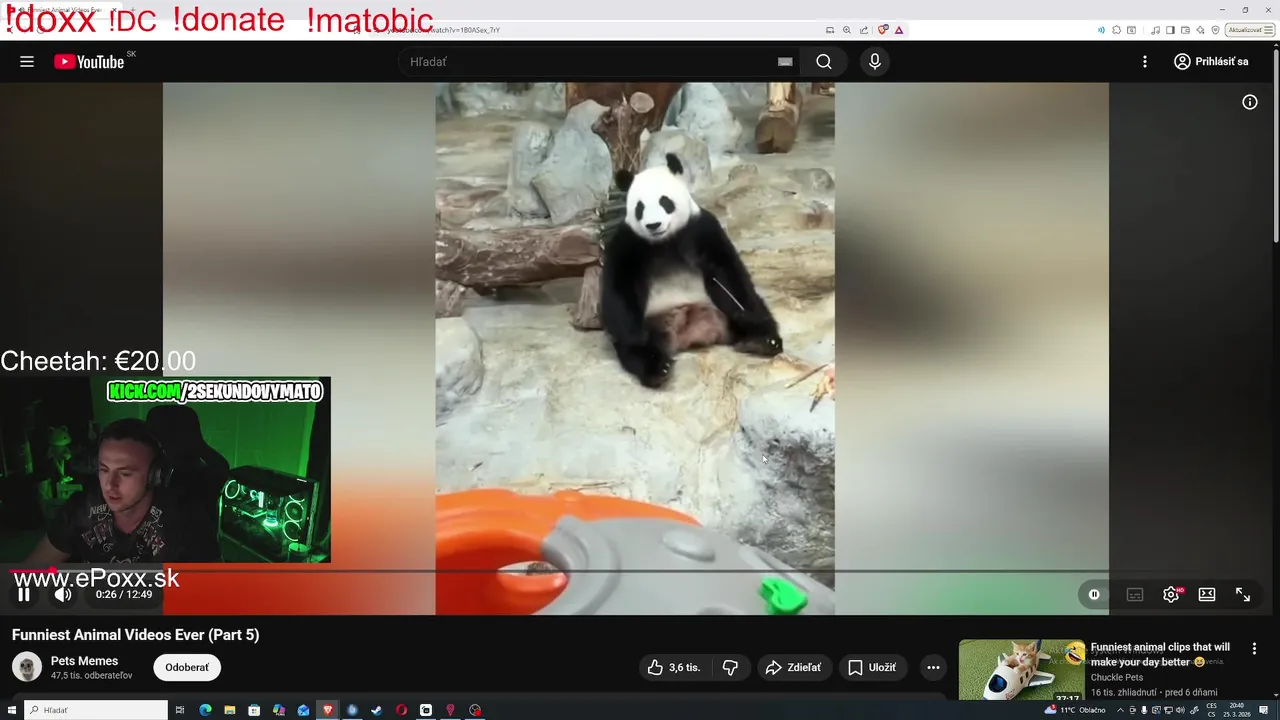Subscribe with the Odoberať button
The height and width of the screenshot is (720, 1280).
(x=187, y=667)
